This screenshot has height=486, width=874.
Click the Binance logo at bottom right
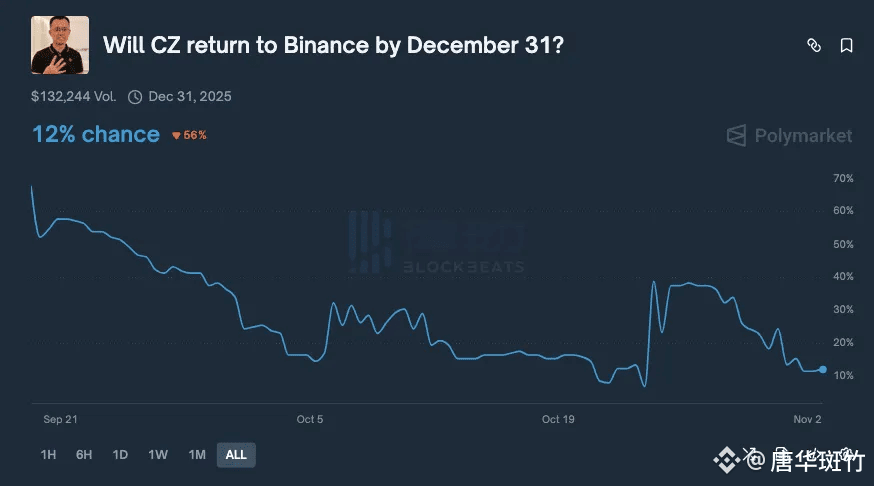pyautogui.click(x=726, y=460)
